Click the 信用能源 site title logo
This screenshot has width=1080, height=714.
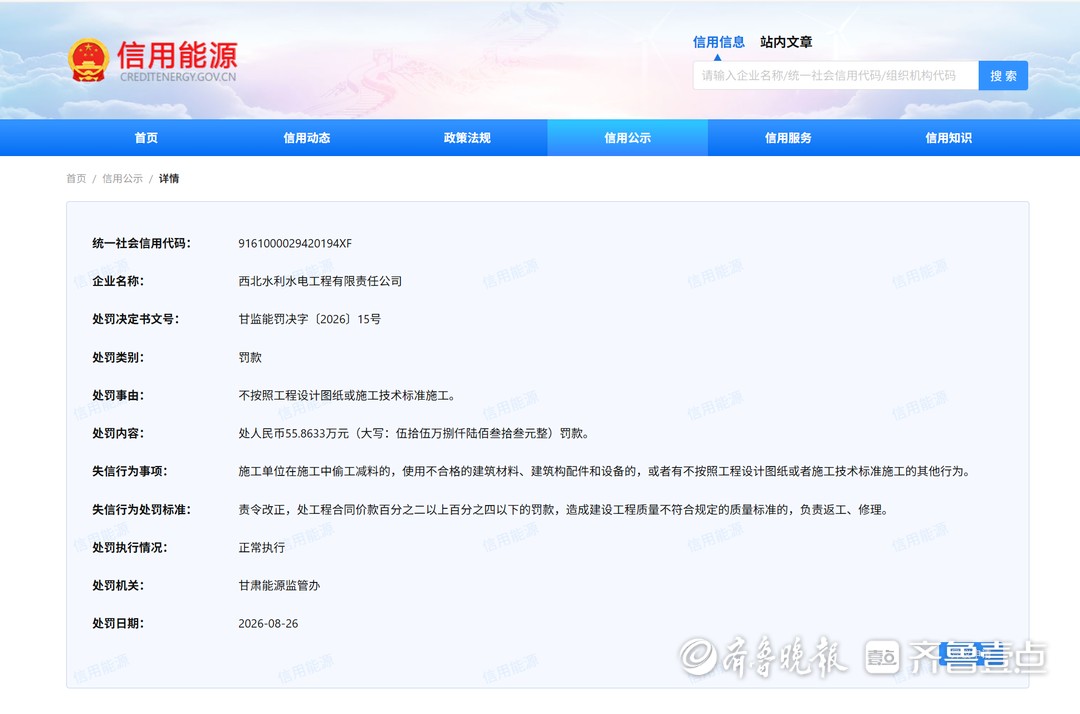177,55
